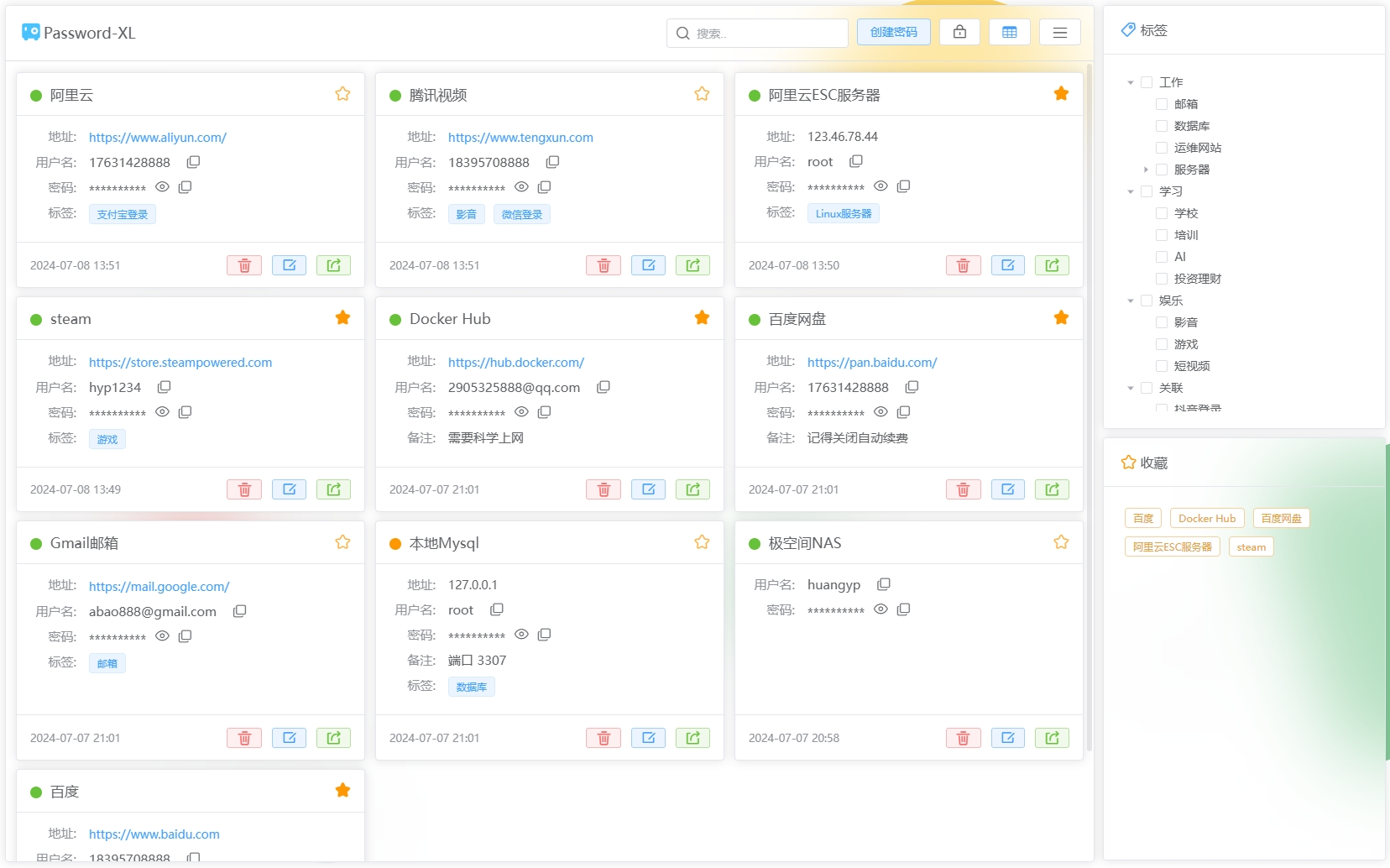The height and width of the screenshot is (868, 1390).
Task: Open the https://pan.baidu.com/ link
Action: point(872,363)
